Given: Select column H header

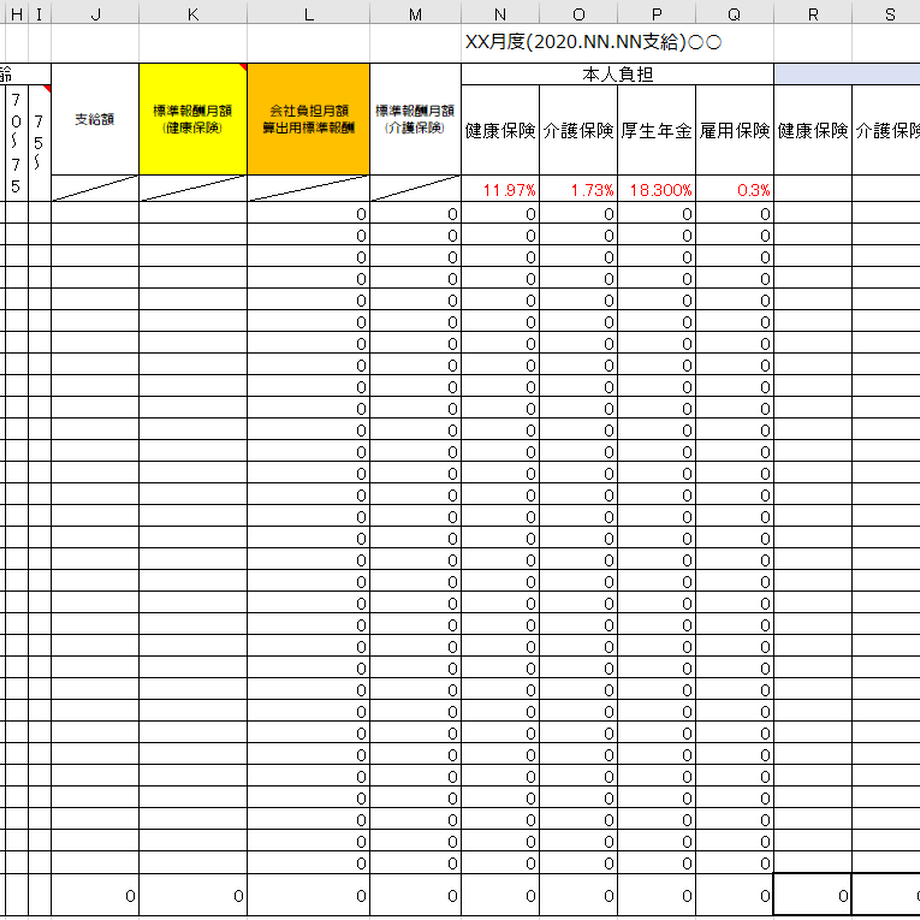Looking at the screenshot, I should (x=16, y=14).
